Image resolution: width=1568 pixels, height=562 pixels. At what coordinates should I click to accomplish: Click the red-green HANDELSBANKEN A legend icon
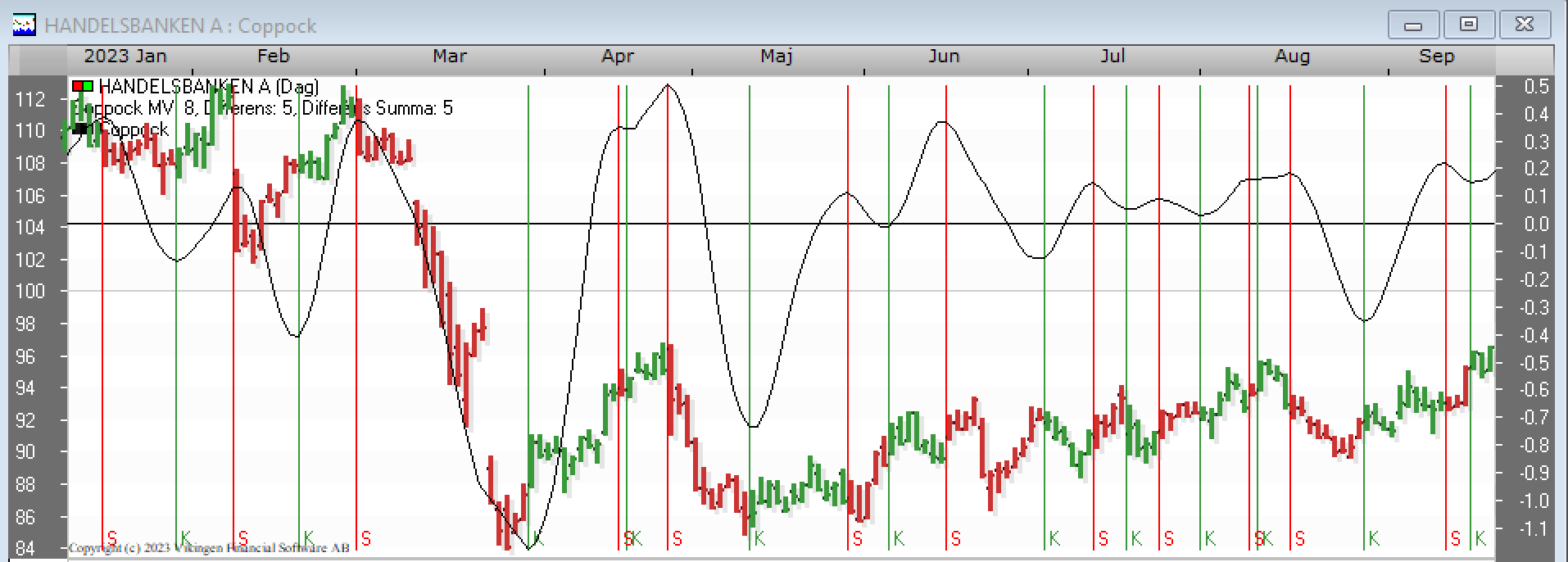[x=83, y=87]
